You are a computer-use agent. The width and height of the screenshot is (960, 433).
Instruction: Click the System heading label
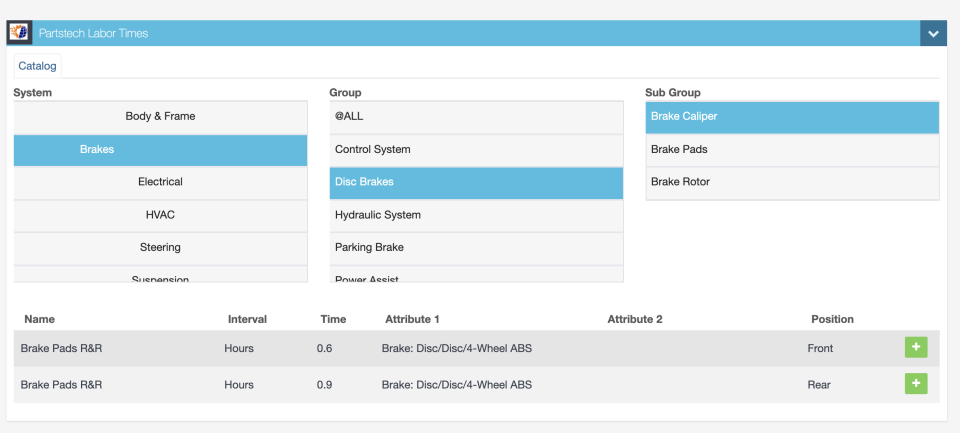click(x=32, y=92)
